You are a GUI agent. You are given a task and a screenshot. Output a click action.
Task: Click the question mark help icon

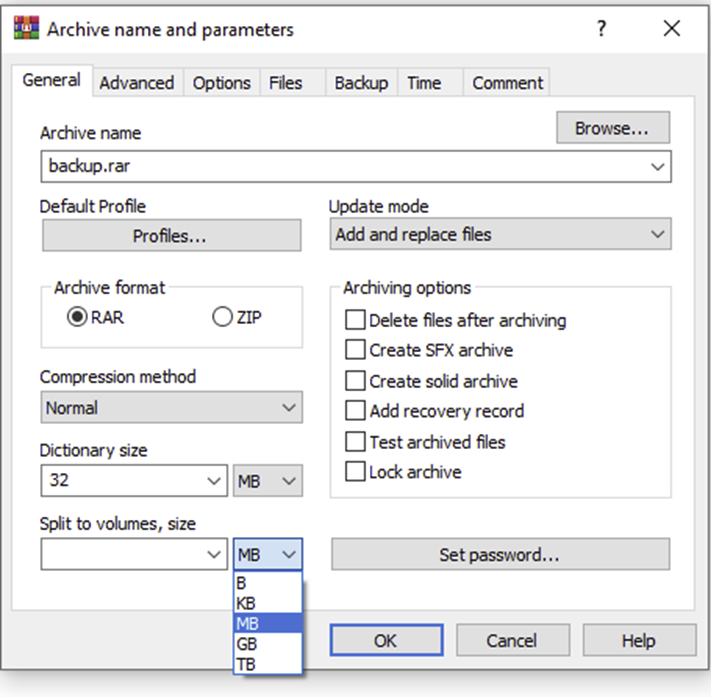(x=601, y=29)
